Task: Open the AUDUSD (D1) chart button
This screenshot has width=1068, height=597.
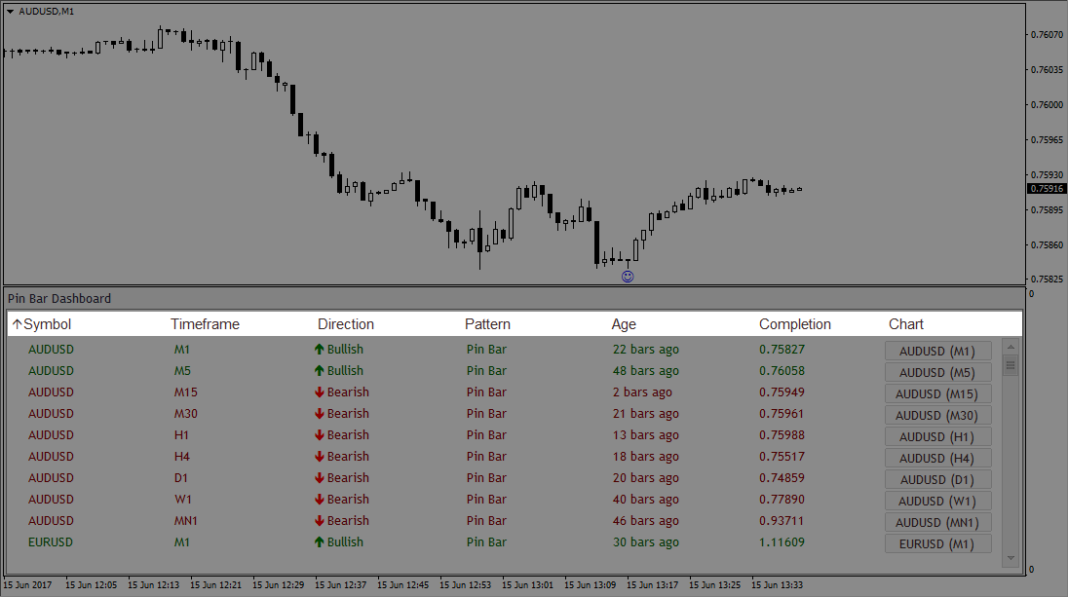Action: (937, 478)
